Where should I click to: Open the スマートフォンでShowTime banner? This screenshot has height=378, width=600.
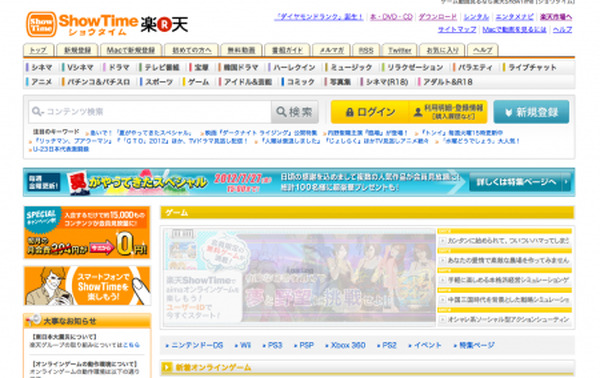tap(87, 286)
